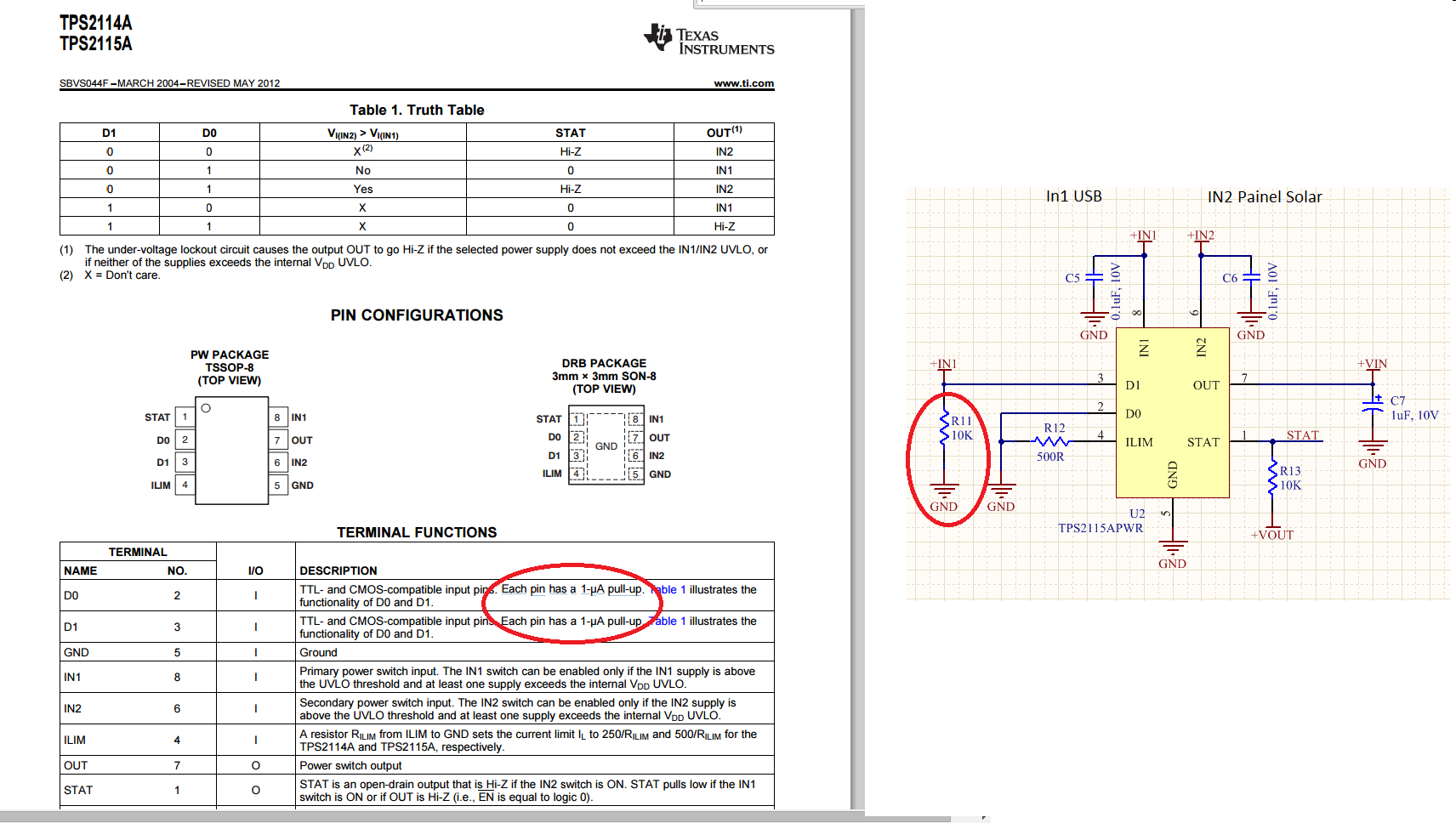Click the DESCRIPTION column header

tap(338, 570)
